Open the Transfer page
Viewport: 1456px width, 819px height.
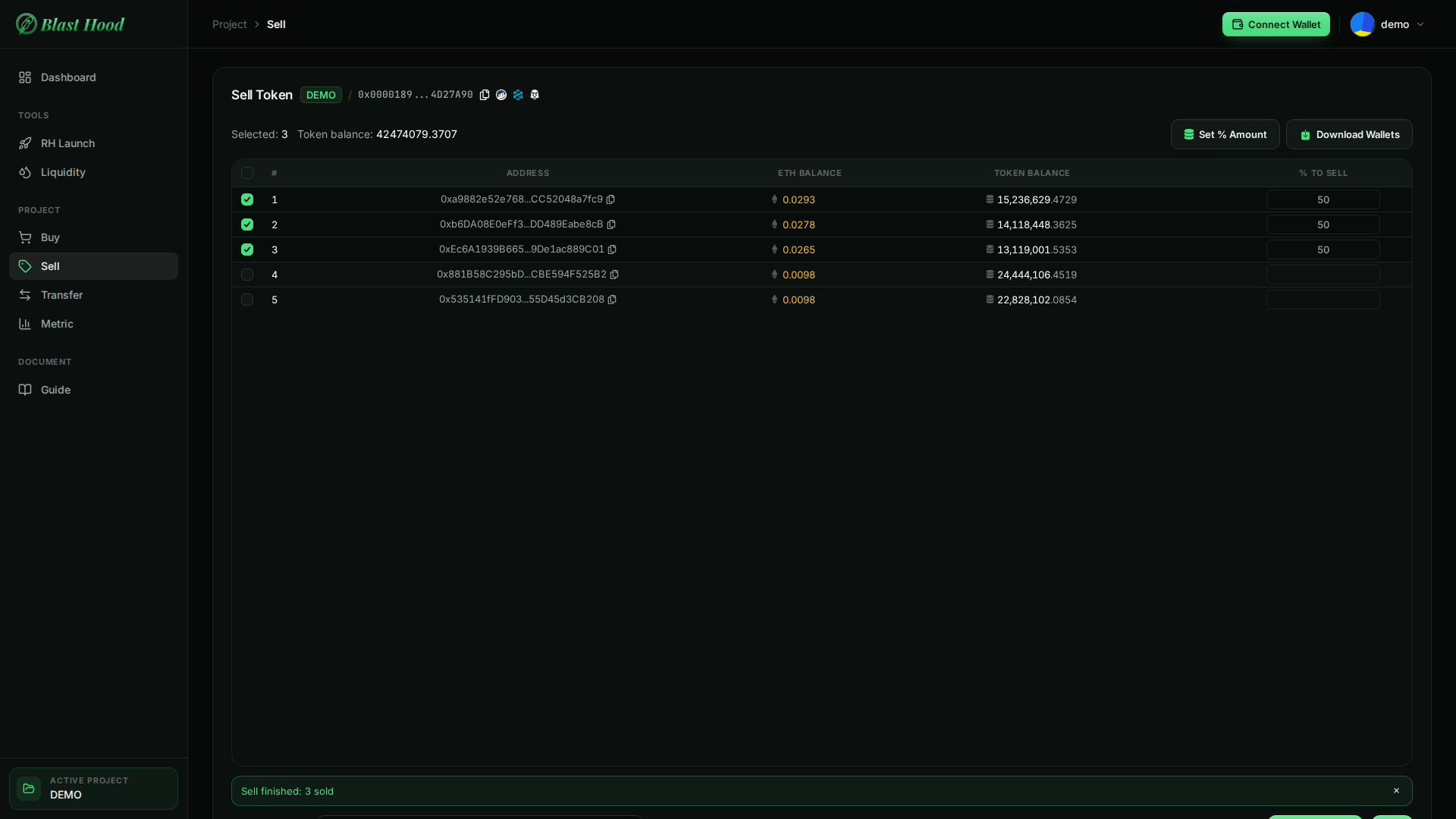point(93,295)
